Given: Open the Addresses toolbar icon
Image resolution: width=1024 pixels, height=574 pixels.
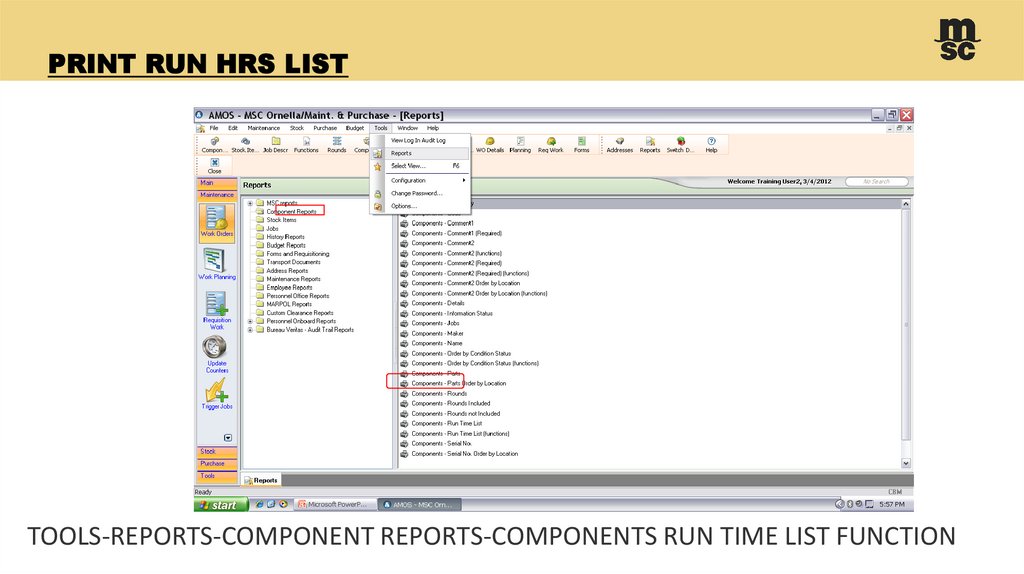Looking at the screenshot, I should 619,145.
